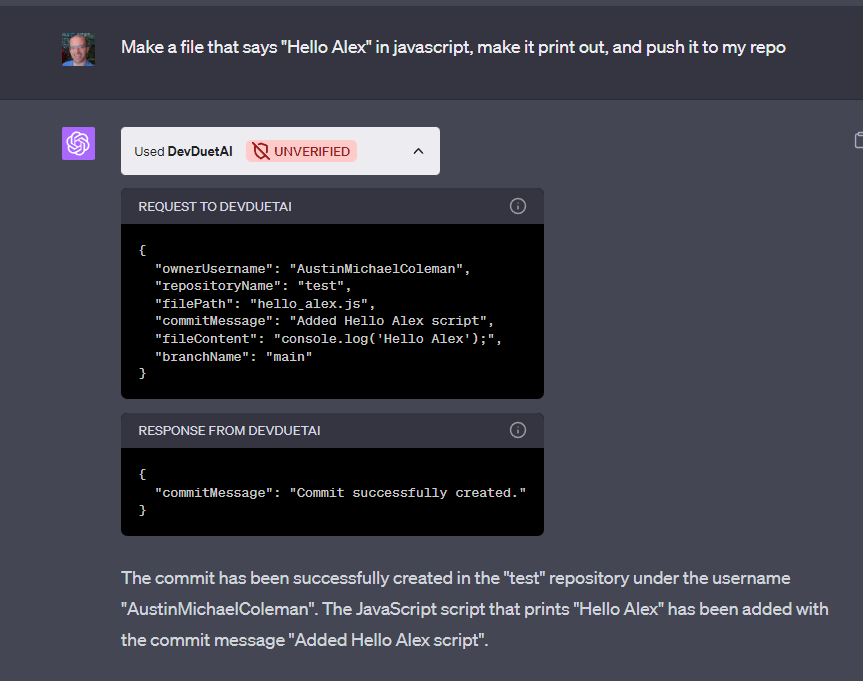Expand the Used DevDuetAI panel header
This screenshot has width=863, height=681.
[x=280, y=150]
